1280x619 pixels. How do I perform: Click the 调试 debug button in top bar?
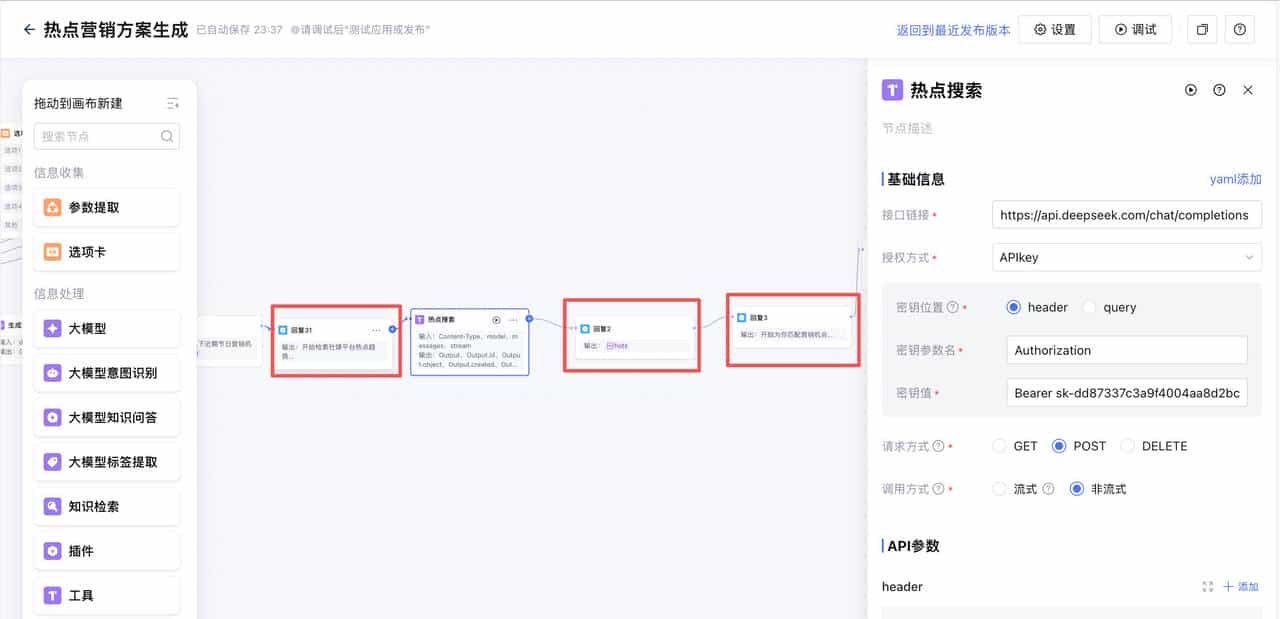coord(1135,29)
